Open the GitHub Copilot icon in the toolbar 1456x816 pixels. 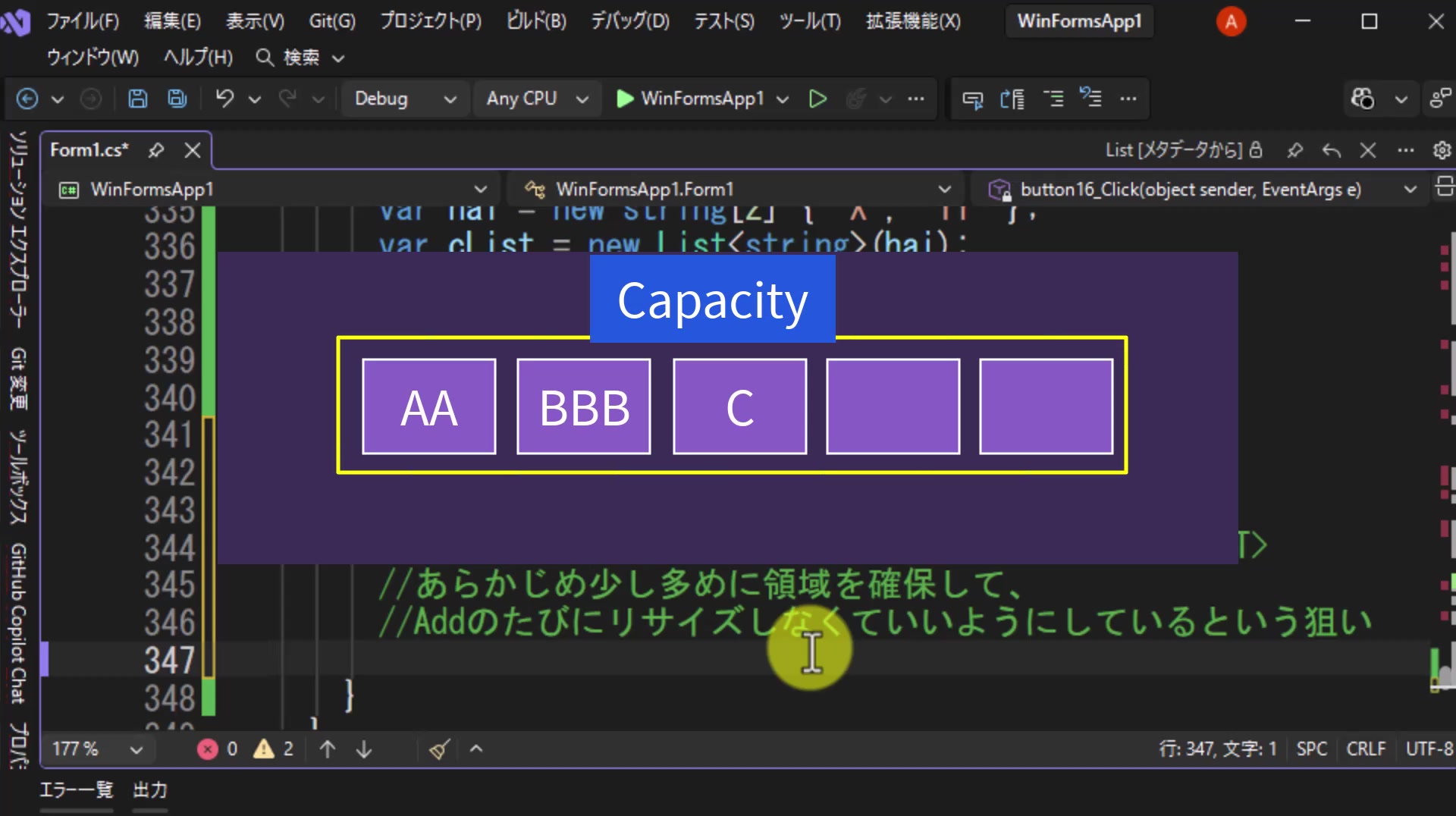tap(1363, 99)
